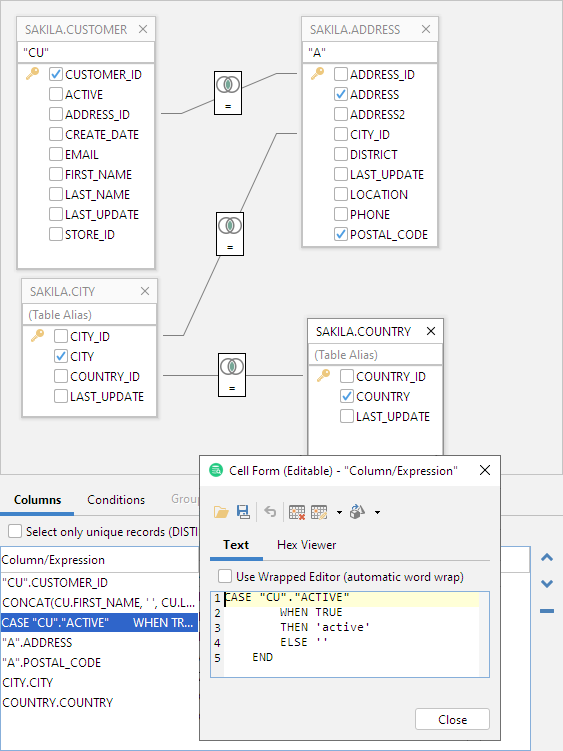Image resolution: width=563 pixels, height=751 pixels.
Task: Check the EMAIL column checkbox
Action: (56, 154)
